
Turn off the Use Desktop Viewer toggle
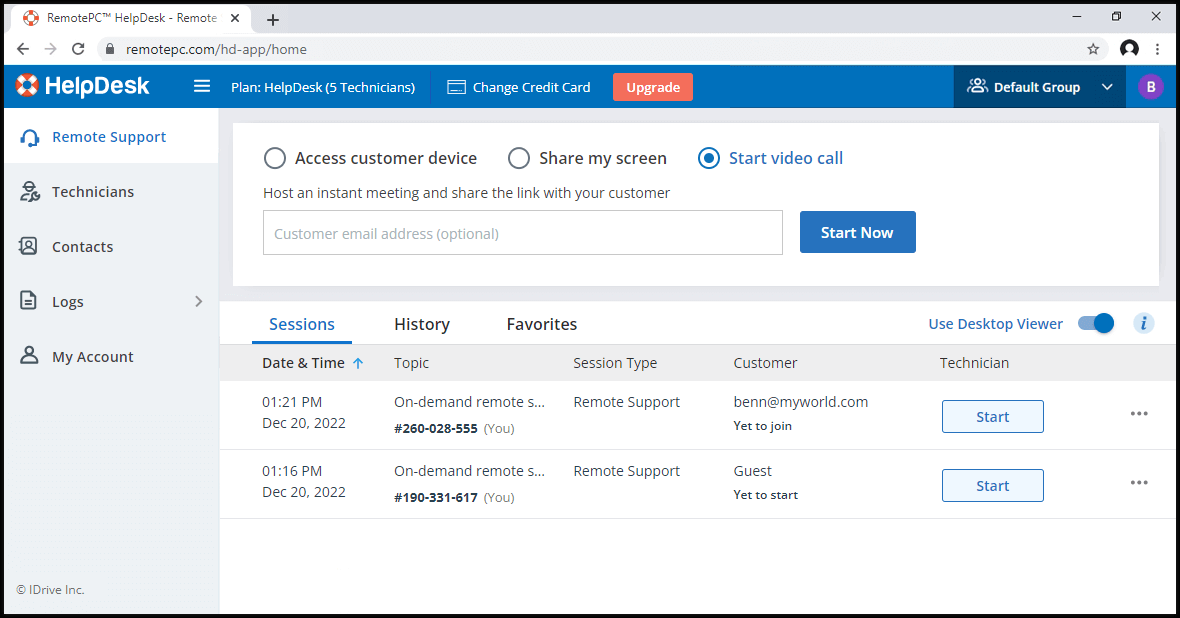coord(1096,323)
